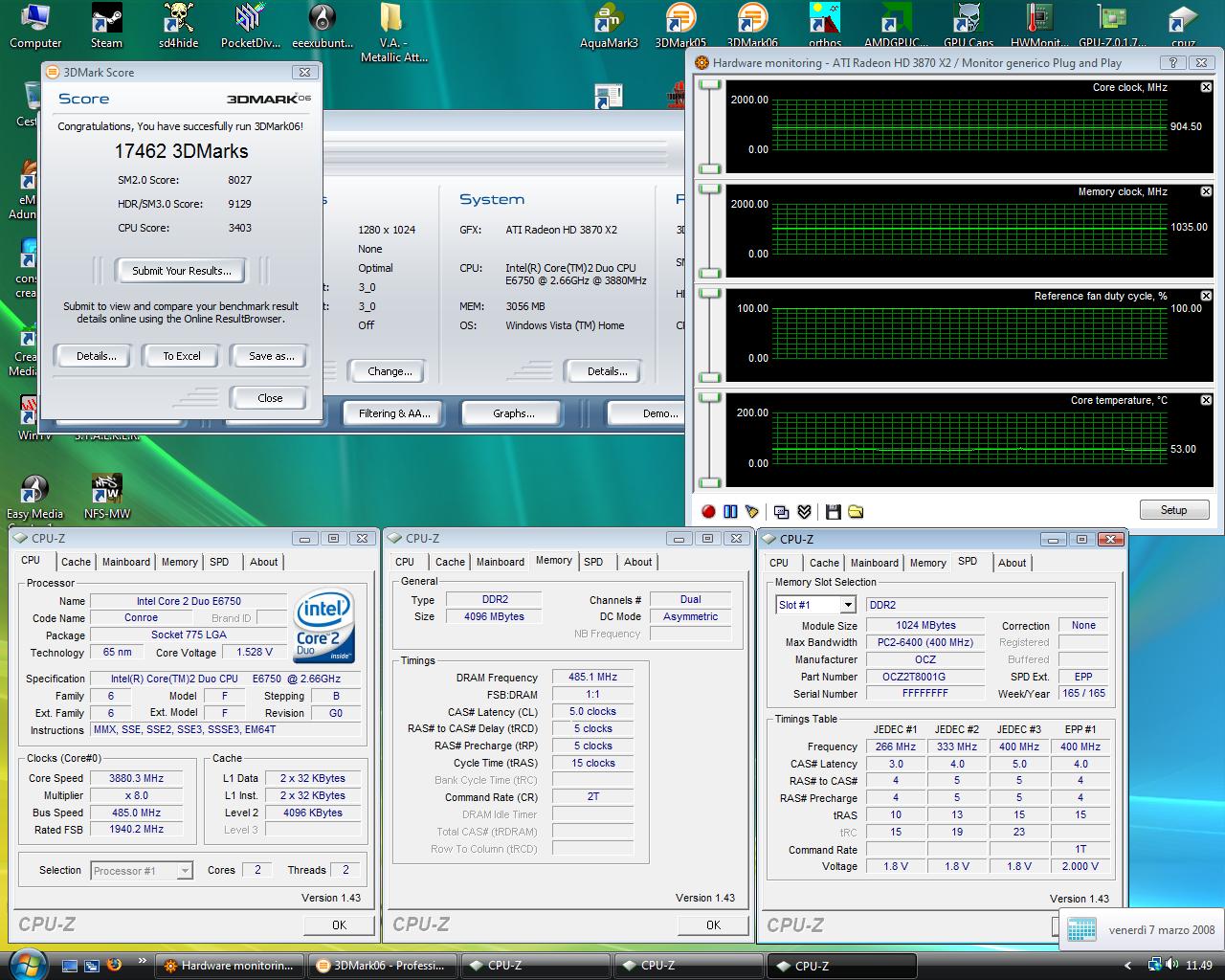Adjust the Memory clock graph upper range handle
This screenshot has height=980, width=1225.
709,189
